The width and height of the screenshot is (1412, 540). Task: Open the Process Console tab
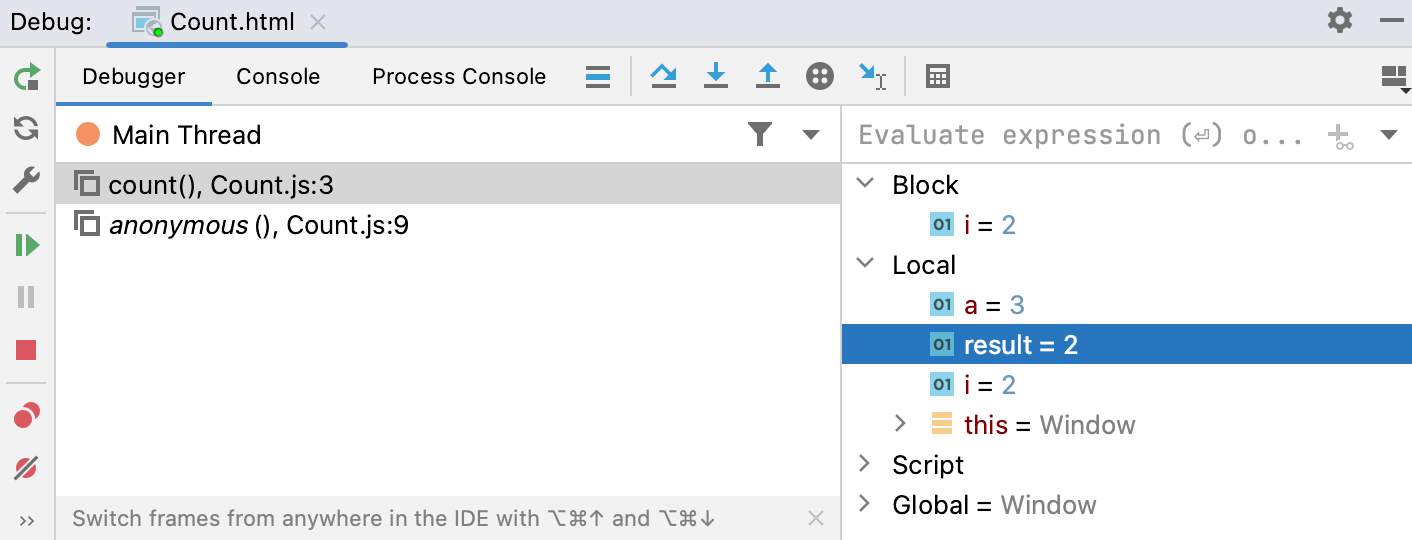(459, 77)
